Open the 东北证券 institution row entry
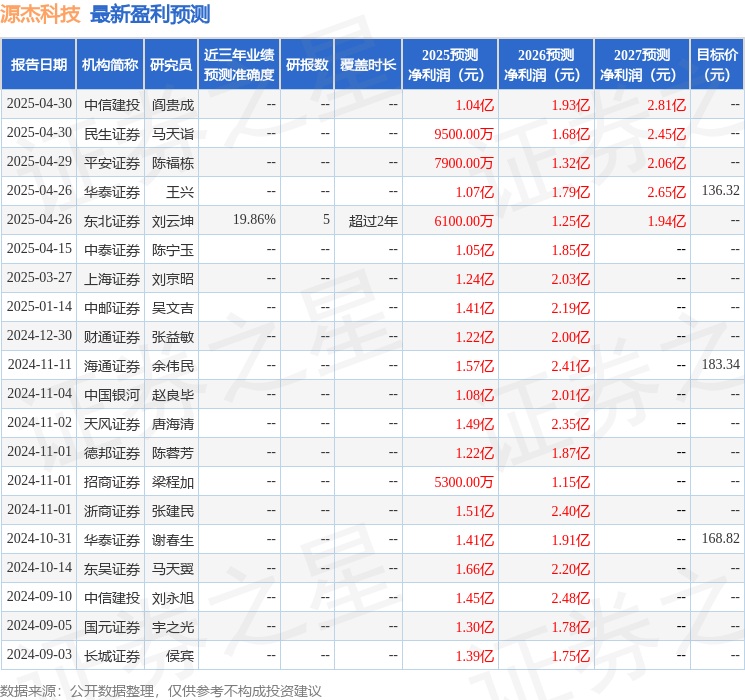The height and width of the screenshot is (700, 745). (x=112, y=220)
